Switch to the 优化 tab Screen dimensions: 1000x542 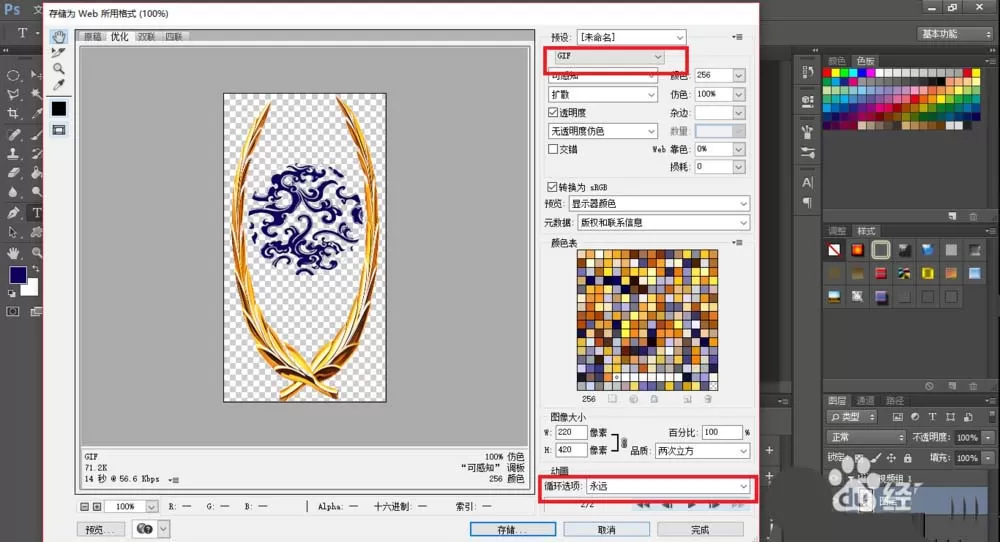(x=119, y=36)
